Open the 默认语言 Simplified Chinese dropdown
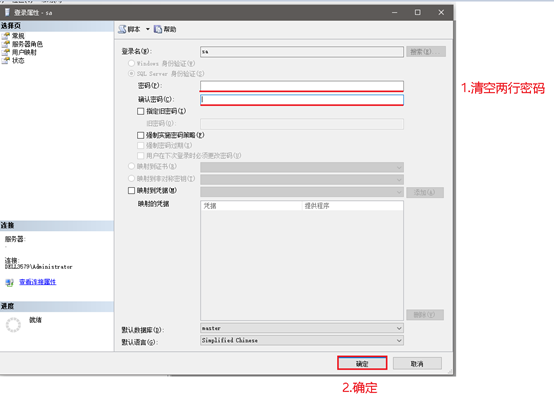The height and width of the screenshot is (396, 554). (x=302, y=341)
